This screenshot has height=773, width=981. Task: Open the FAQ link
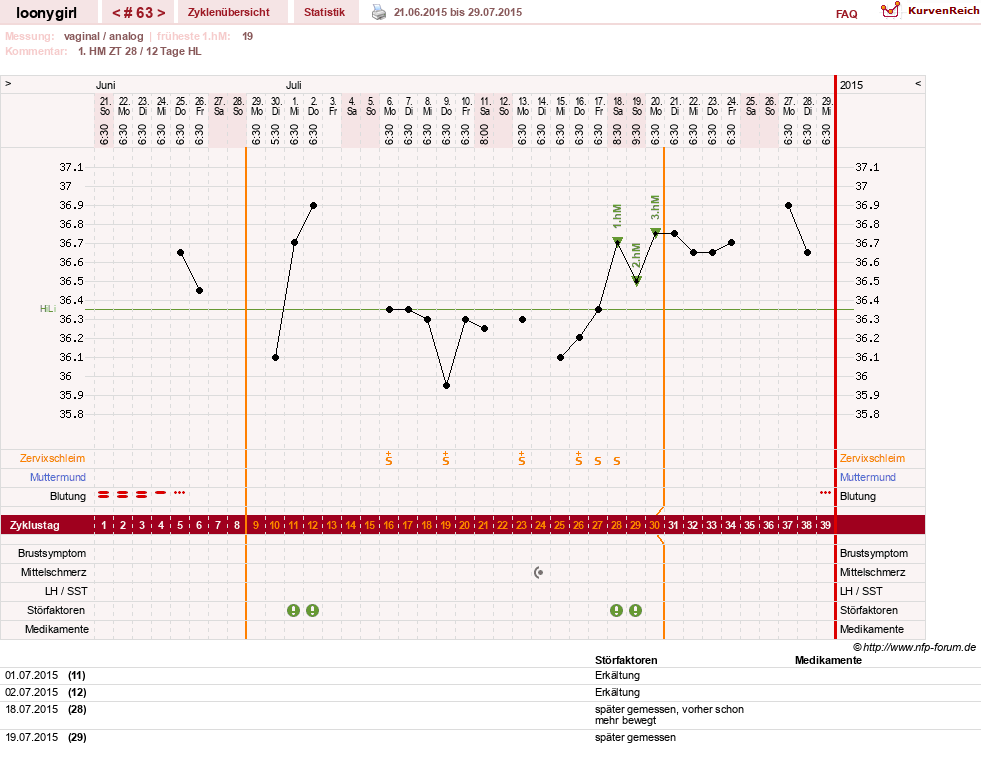846,14
